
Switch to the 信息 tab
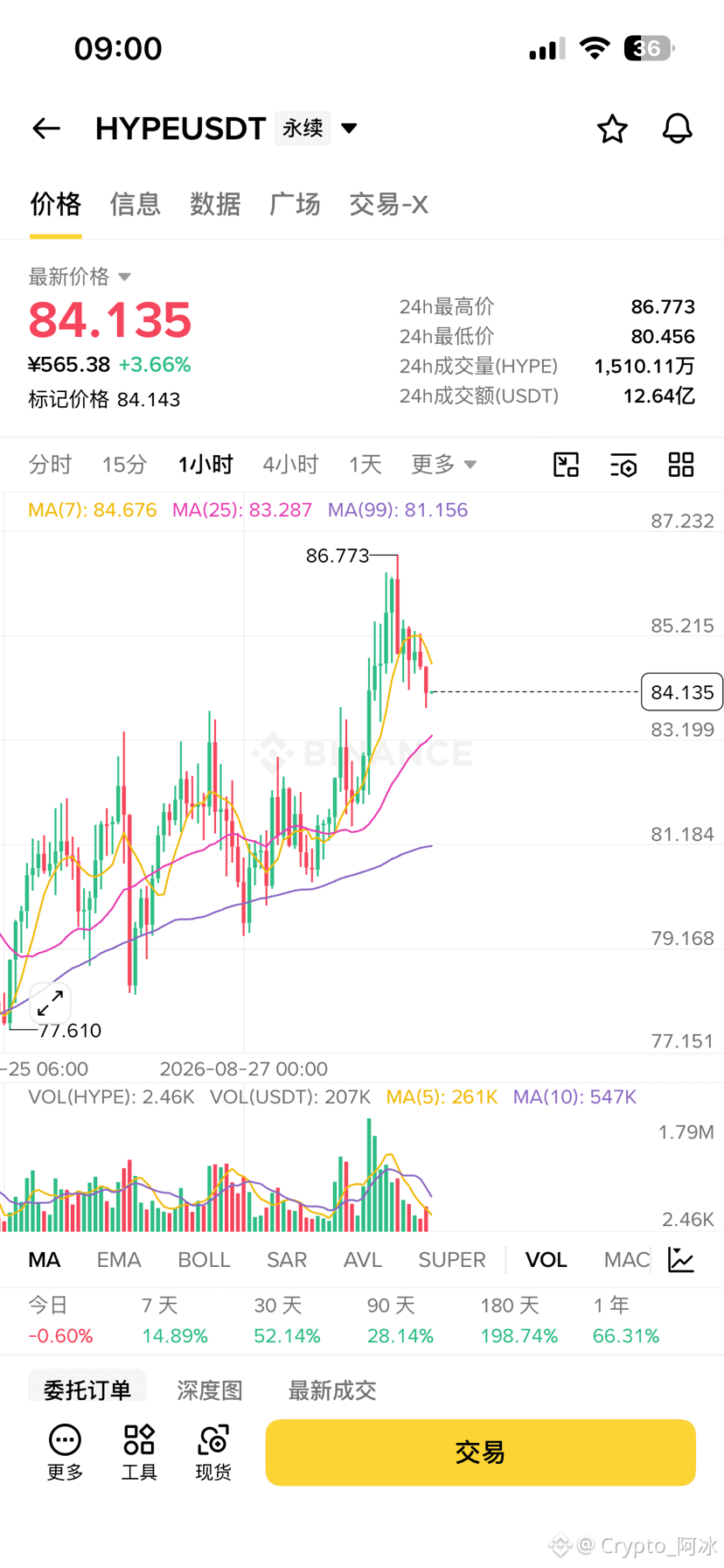tap(136, 205)
